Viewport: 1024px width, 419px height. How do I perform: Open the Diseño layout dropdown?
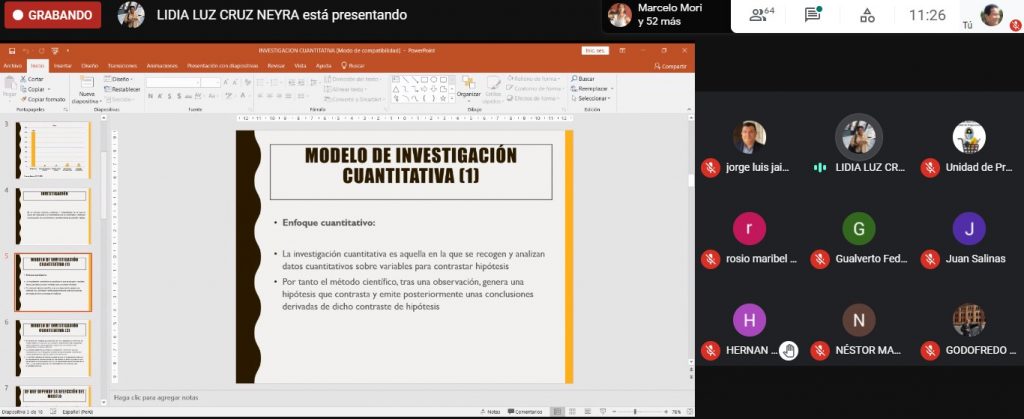pos(118,79)
